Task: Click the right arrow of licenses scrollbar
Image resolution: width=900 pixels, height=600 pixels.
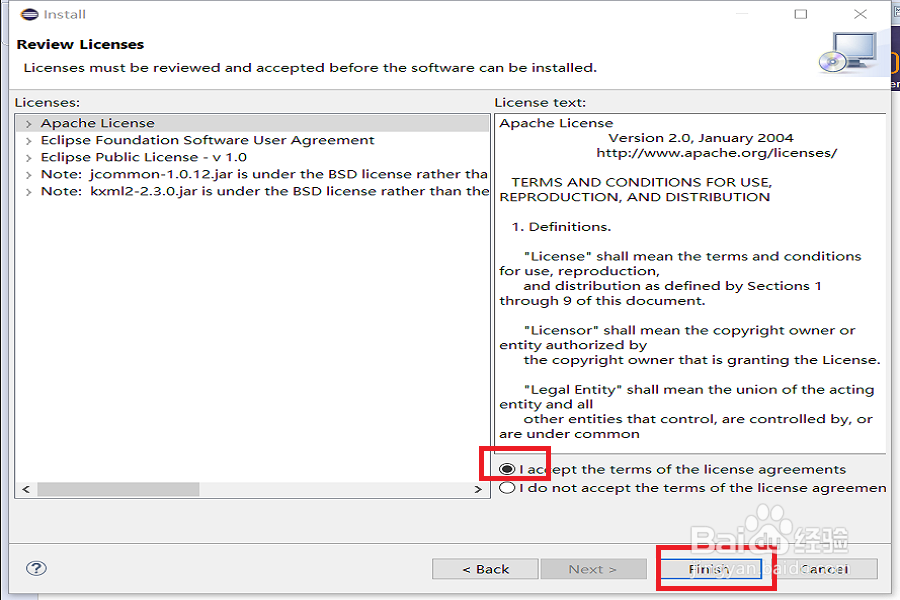Action: [478, 489]
